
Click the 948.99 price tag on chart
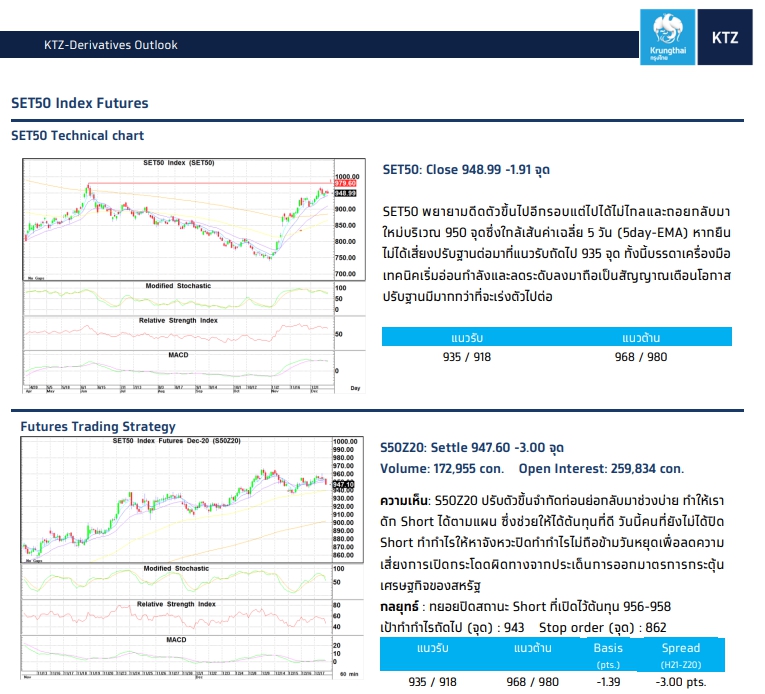coord(345,193)
